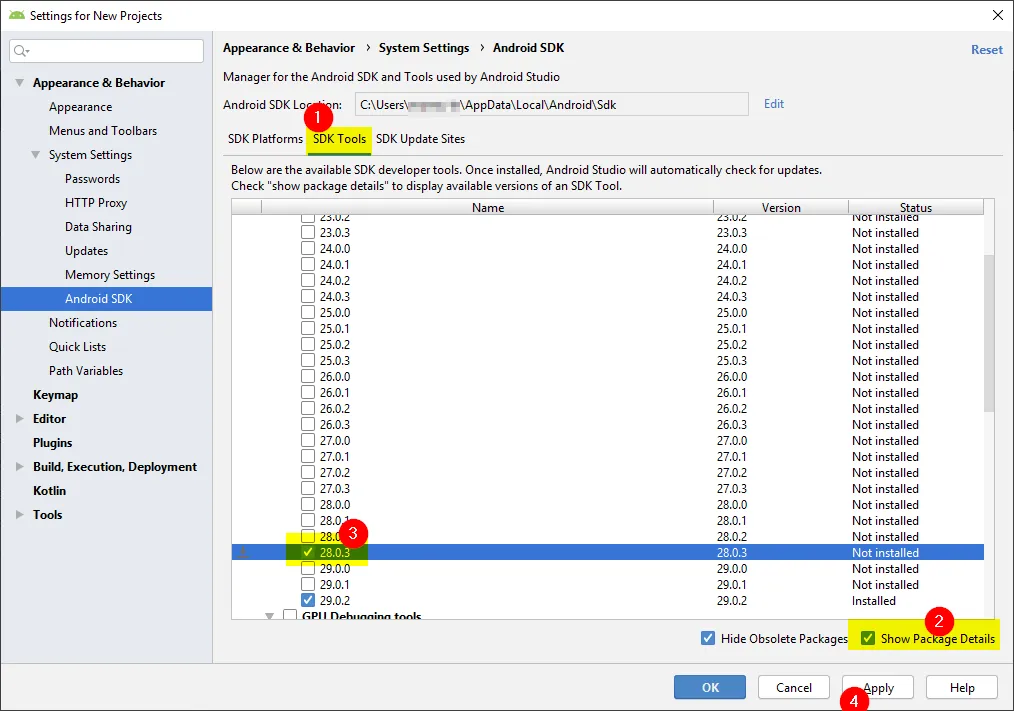Open Help for this settings page

pos(962,687)
